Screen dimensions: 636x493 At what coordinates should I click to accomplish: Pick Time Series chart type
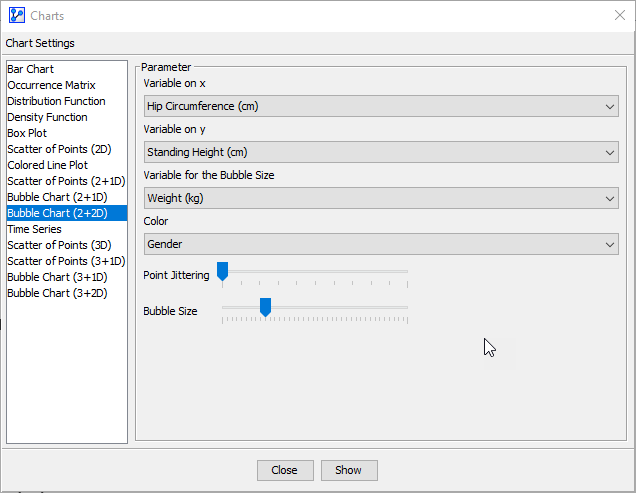pos(34,229)
